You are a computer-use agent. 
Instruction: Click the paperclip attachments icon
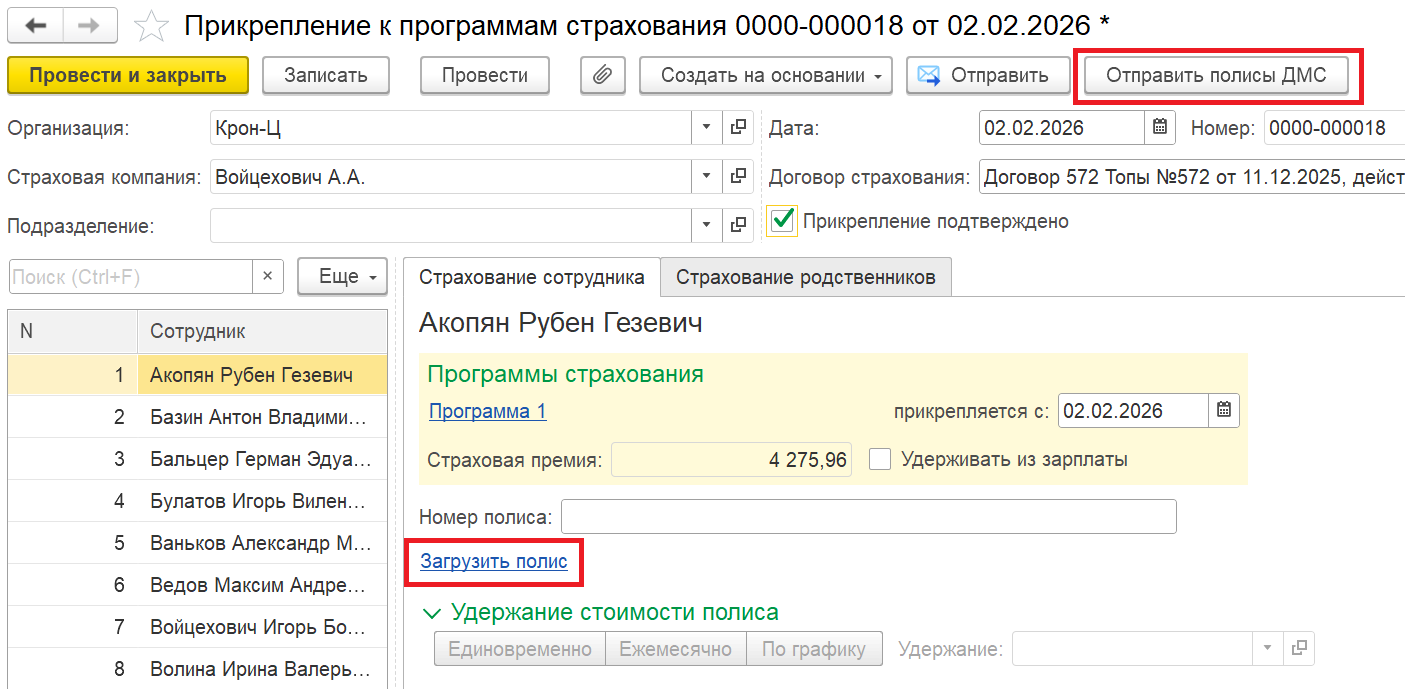(602, 75)
